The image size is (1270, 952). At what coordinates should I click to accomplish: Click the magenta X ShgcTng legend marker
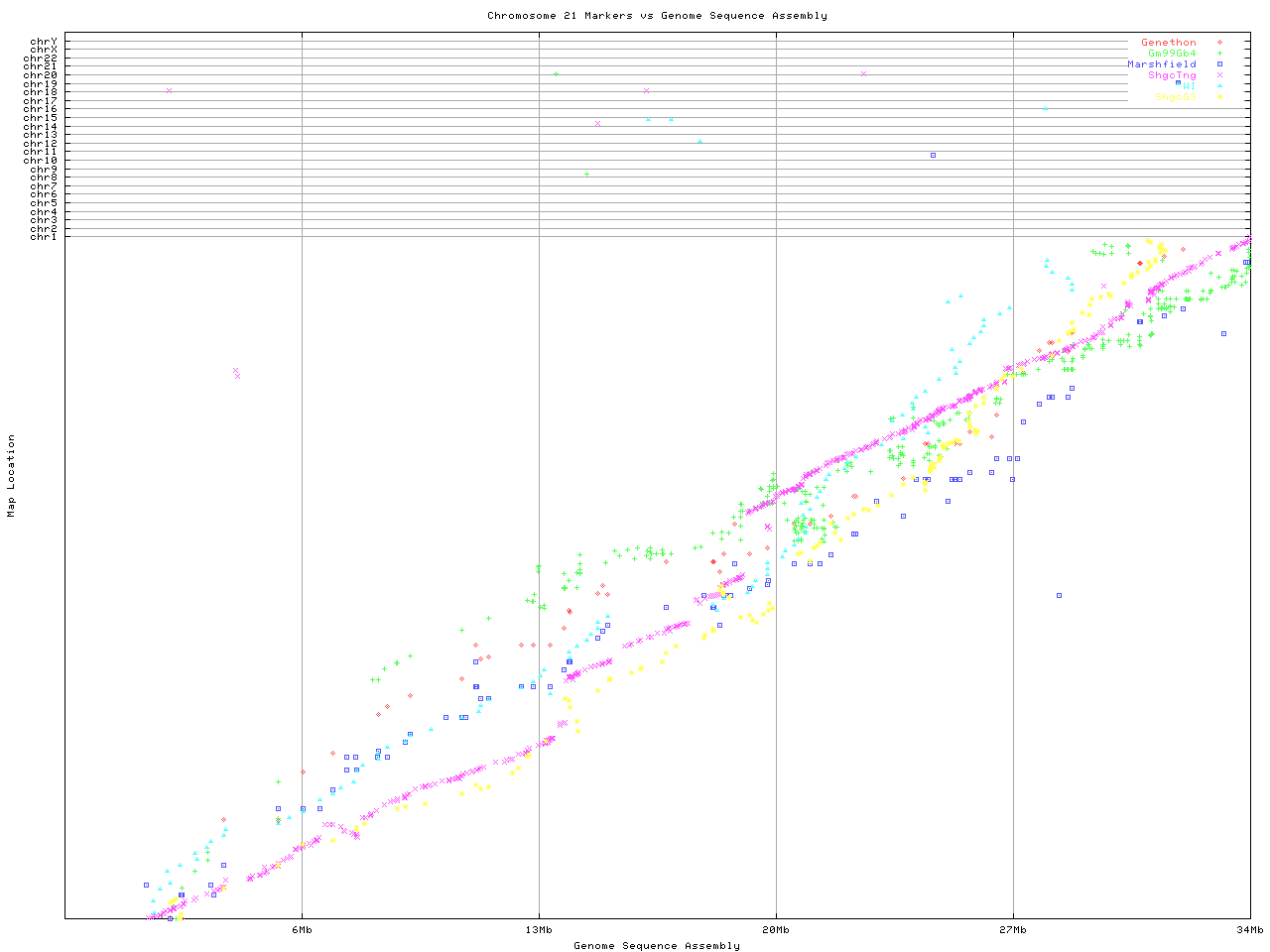pos(1219,75)
